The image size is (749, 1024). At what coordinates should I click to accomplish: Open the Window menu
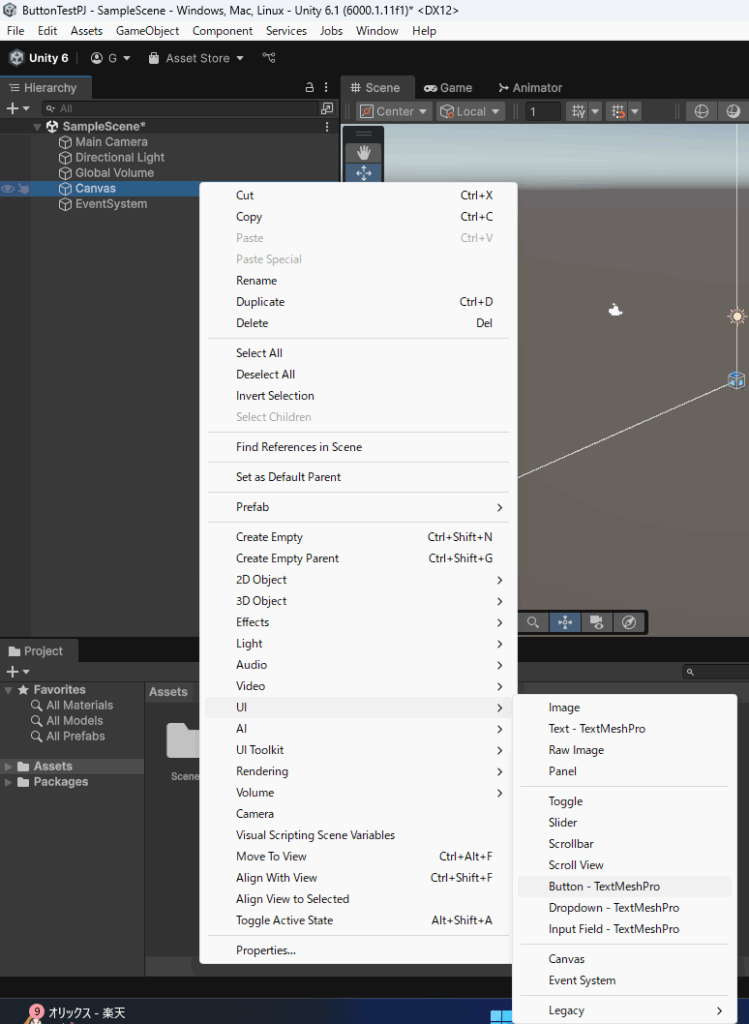point(377,31)
